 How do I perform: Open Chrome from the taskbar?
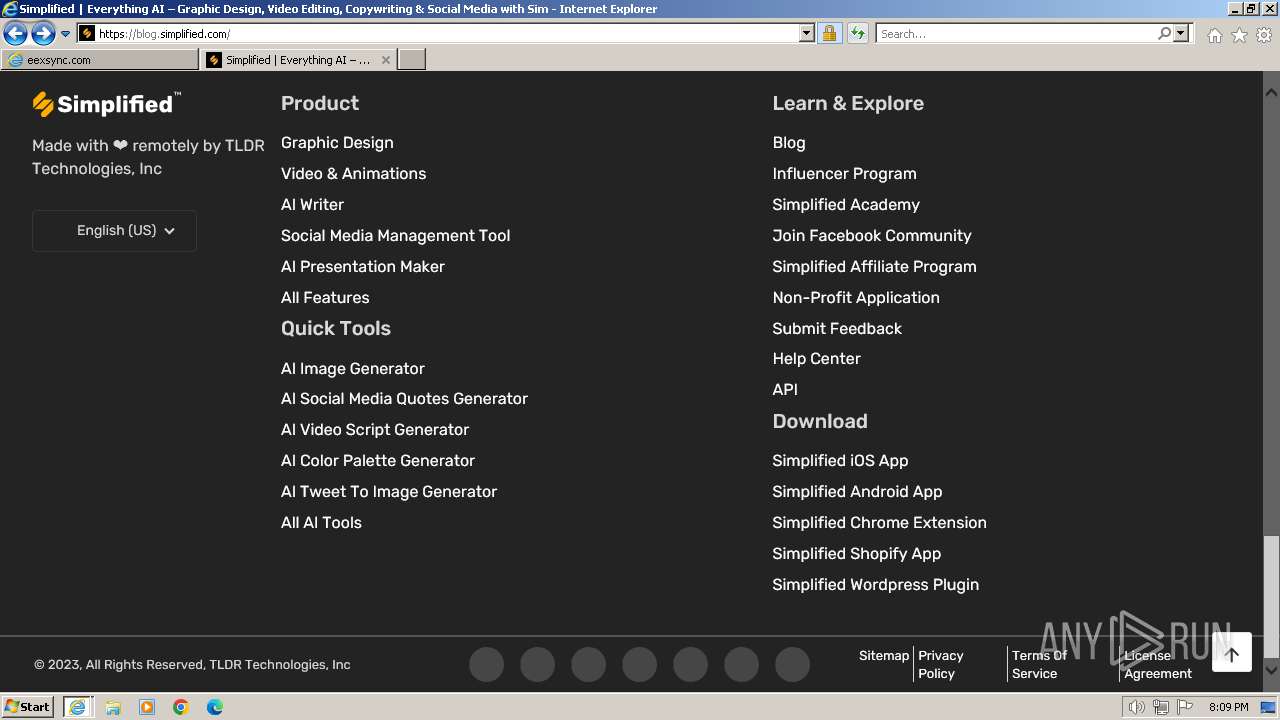click(181, 707)
